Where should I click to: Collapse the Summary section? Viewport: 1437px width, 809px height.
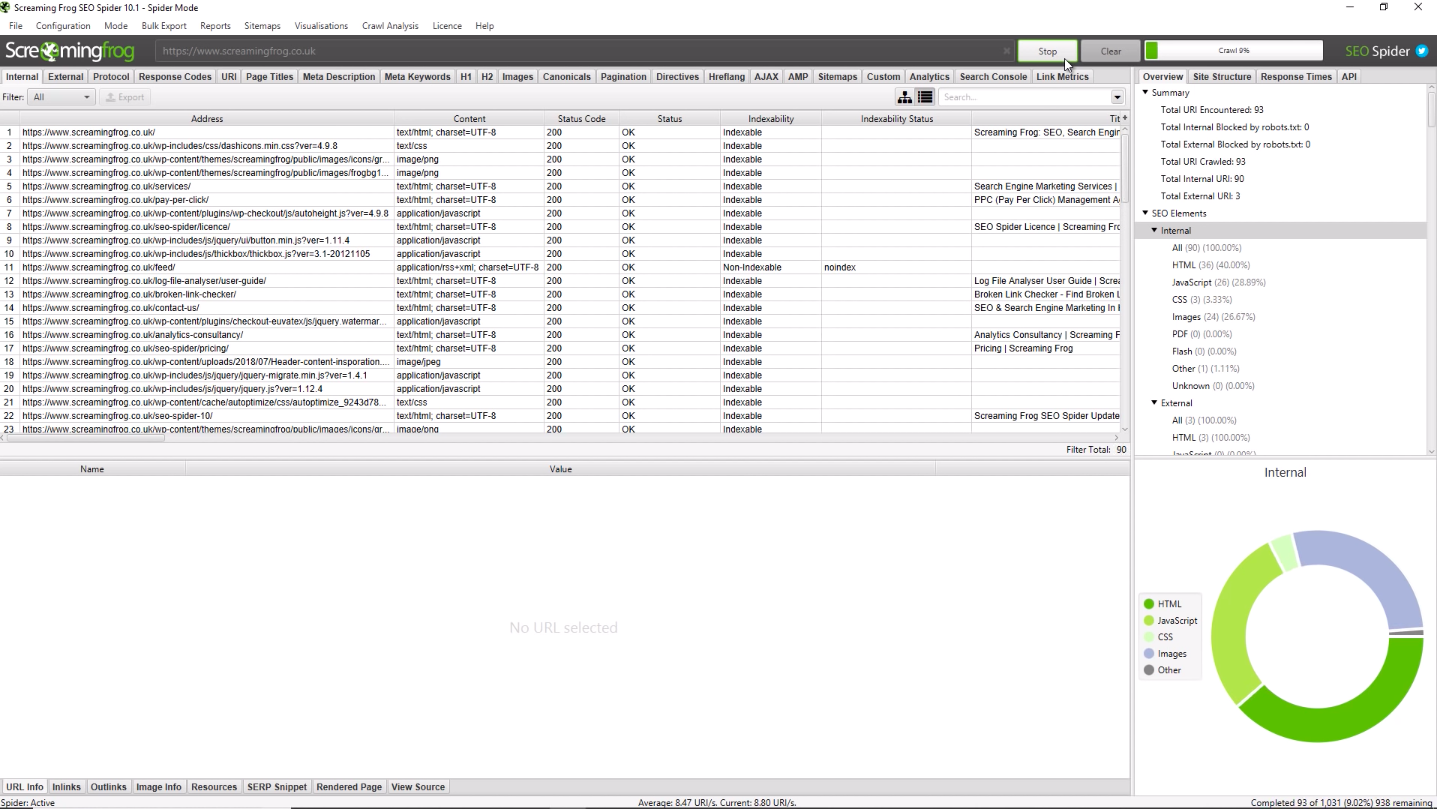1146,93
